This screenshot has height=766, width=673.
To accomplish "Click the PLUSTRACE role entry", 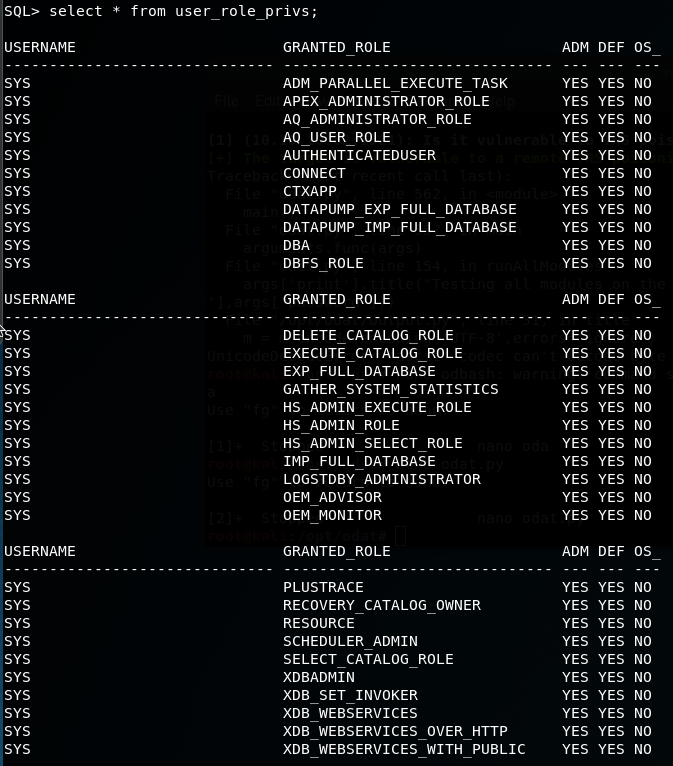I will (323, 587).
